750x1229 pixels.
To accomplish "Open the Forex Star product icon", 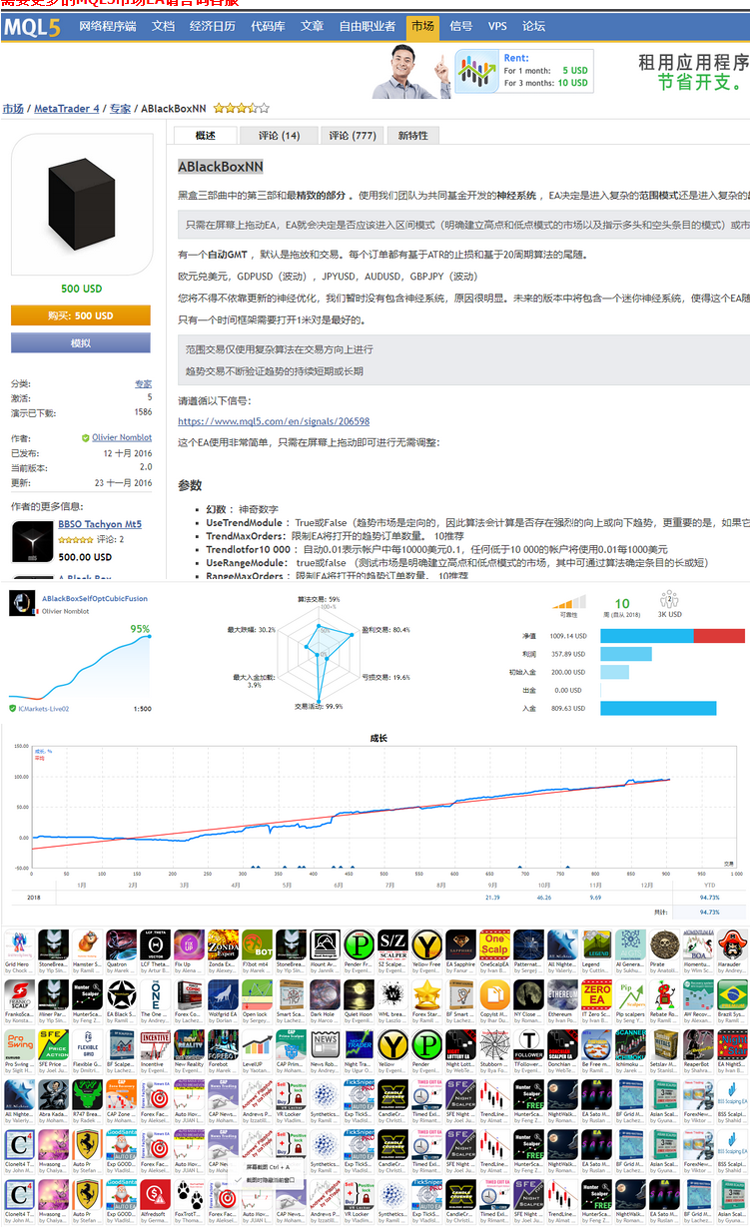I will pos(428,994).
